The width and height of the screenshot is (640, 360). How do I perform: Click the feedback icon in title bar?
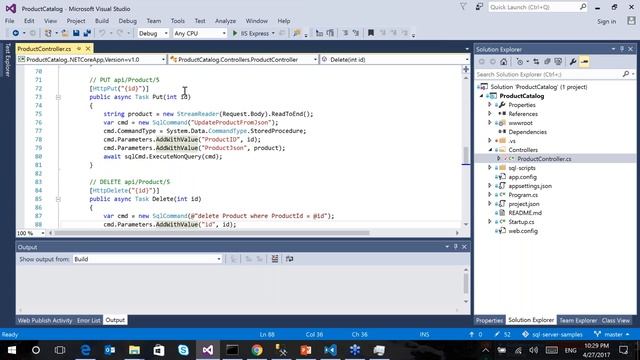click(x=479, y=7)
